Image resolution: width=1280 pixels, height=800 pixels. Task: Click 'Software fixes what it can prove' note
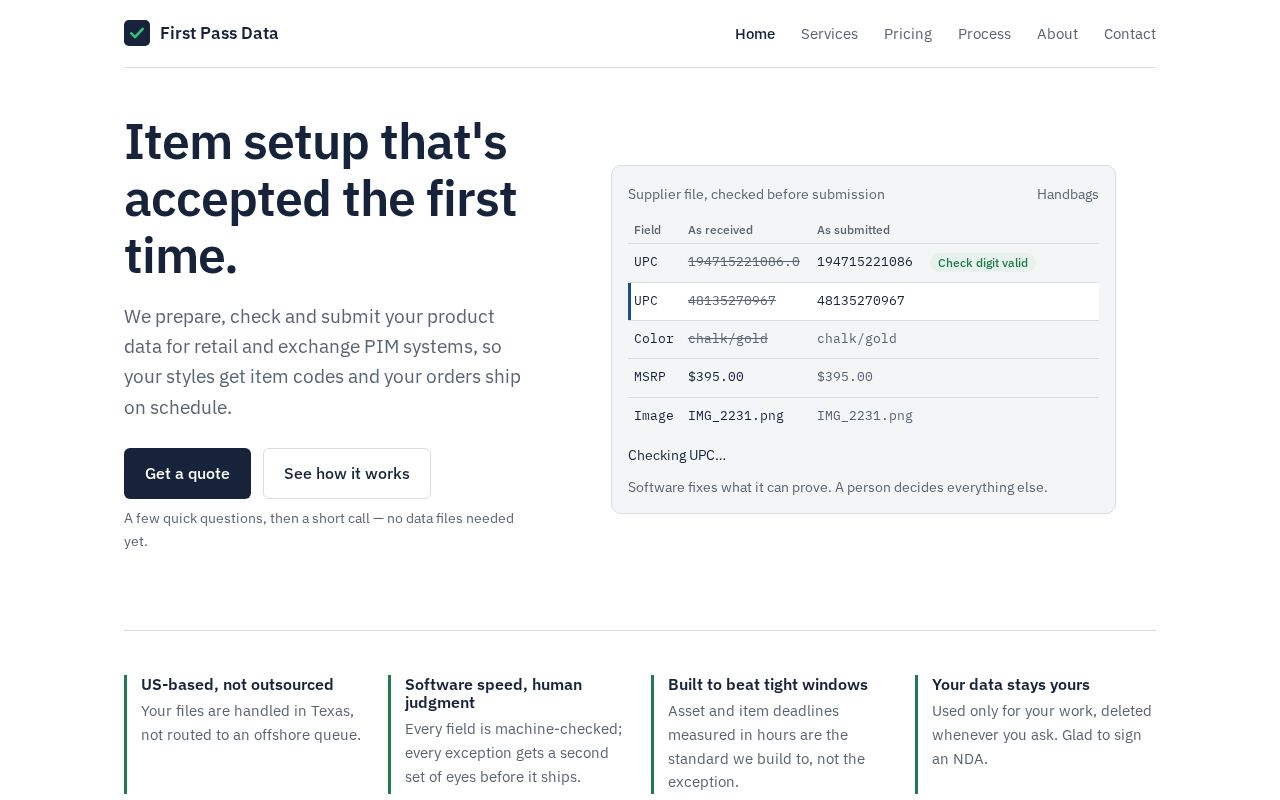838,487
